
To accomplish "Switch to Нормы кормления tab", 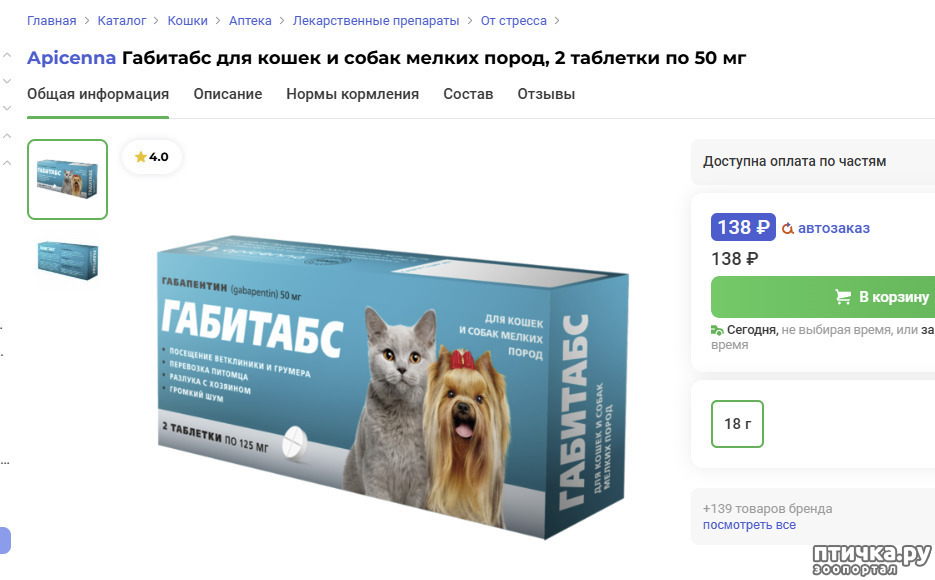I will pos(352,94).
